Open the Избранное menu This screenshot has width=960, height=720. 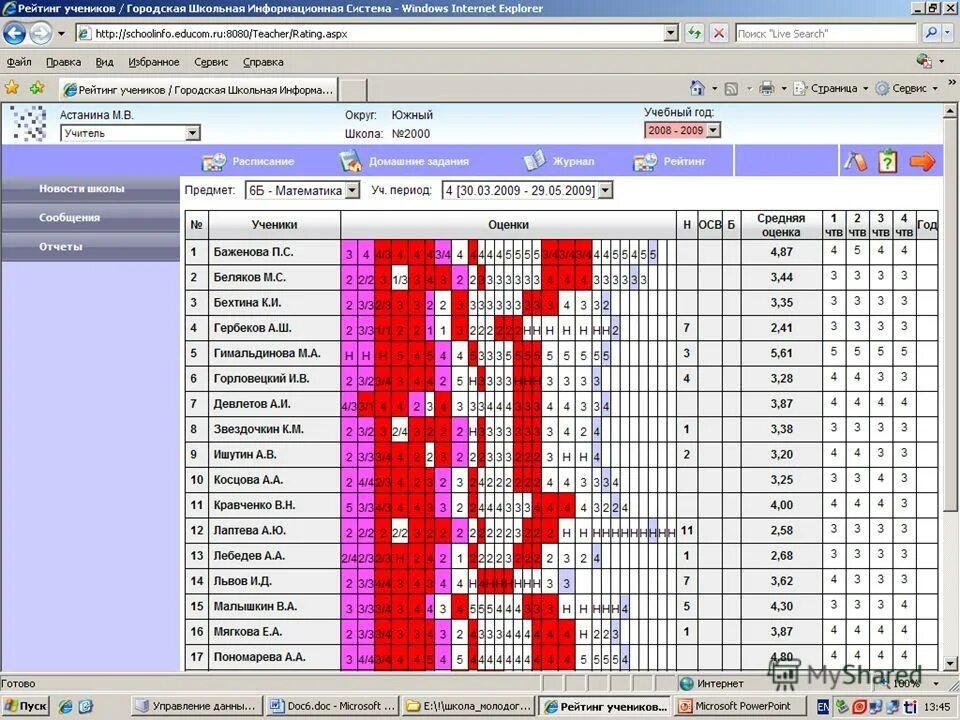154,62
